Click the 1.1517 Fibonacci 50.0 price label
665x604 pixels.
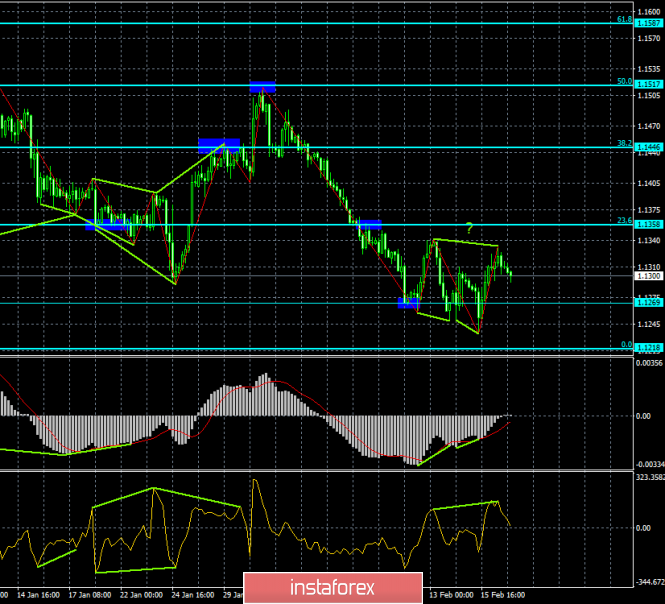click(x=649, y=84)
